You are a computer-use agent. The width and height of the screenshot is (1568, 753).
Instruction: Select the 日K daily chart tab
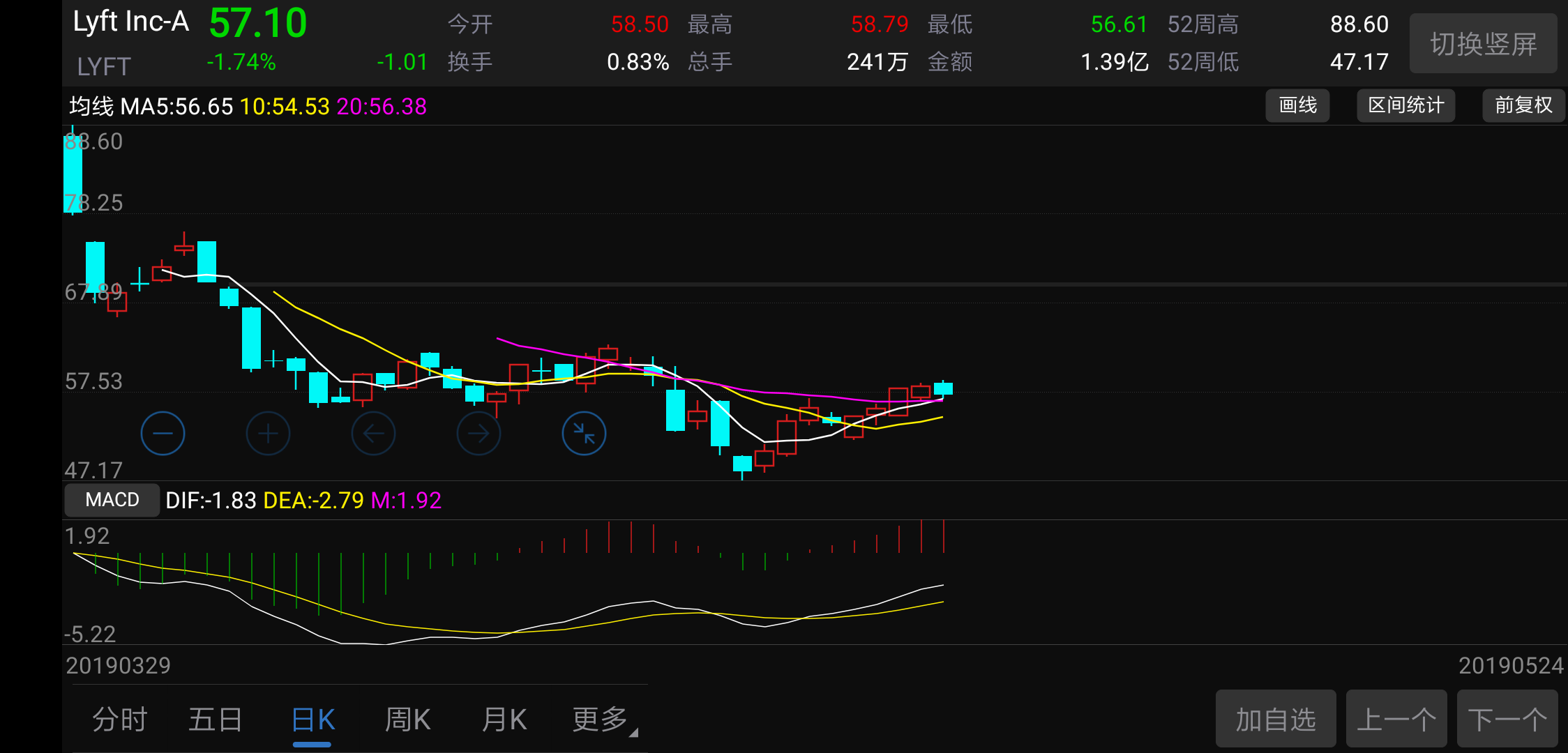(313, 719)
